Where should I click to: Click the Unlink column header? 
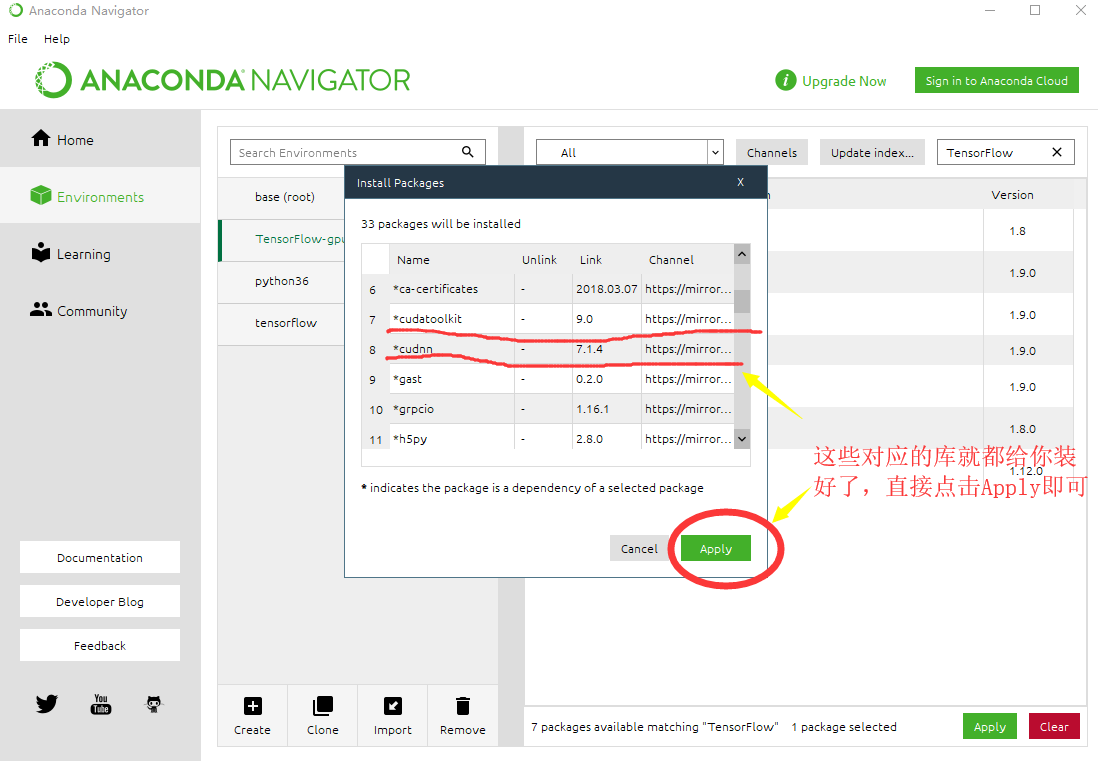point(539,260)
